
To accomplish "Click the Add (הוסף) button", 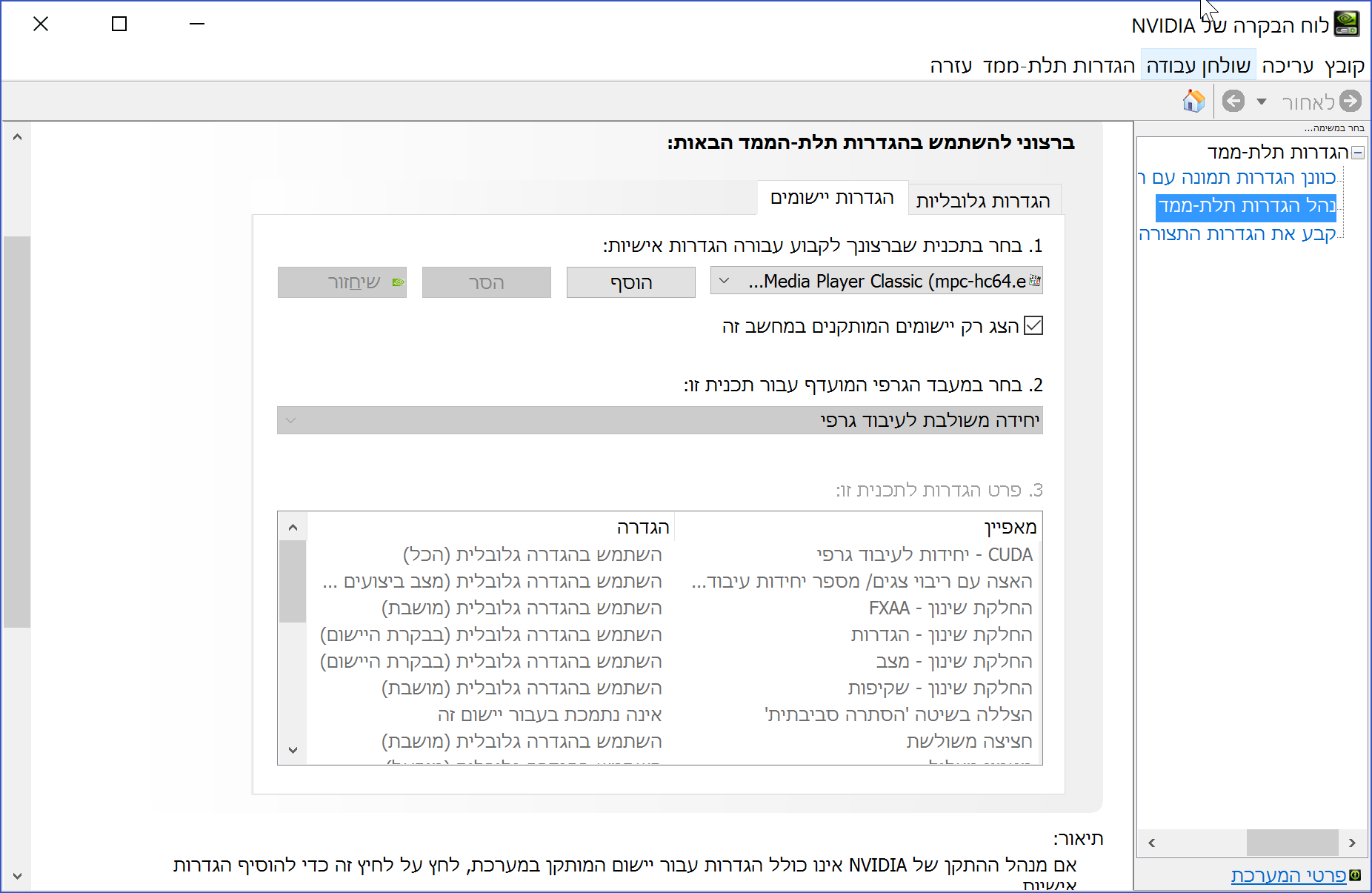I will 631,282.
